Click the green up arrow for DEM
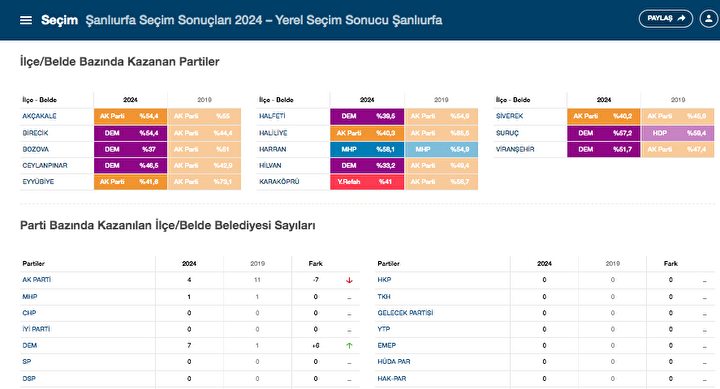This screenshot has height=389, width=720. click(349, 345)
